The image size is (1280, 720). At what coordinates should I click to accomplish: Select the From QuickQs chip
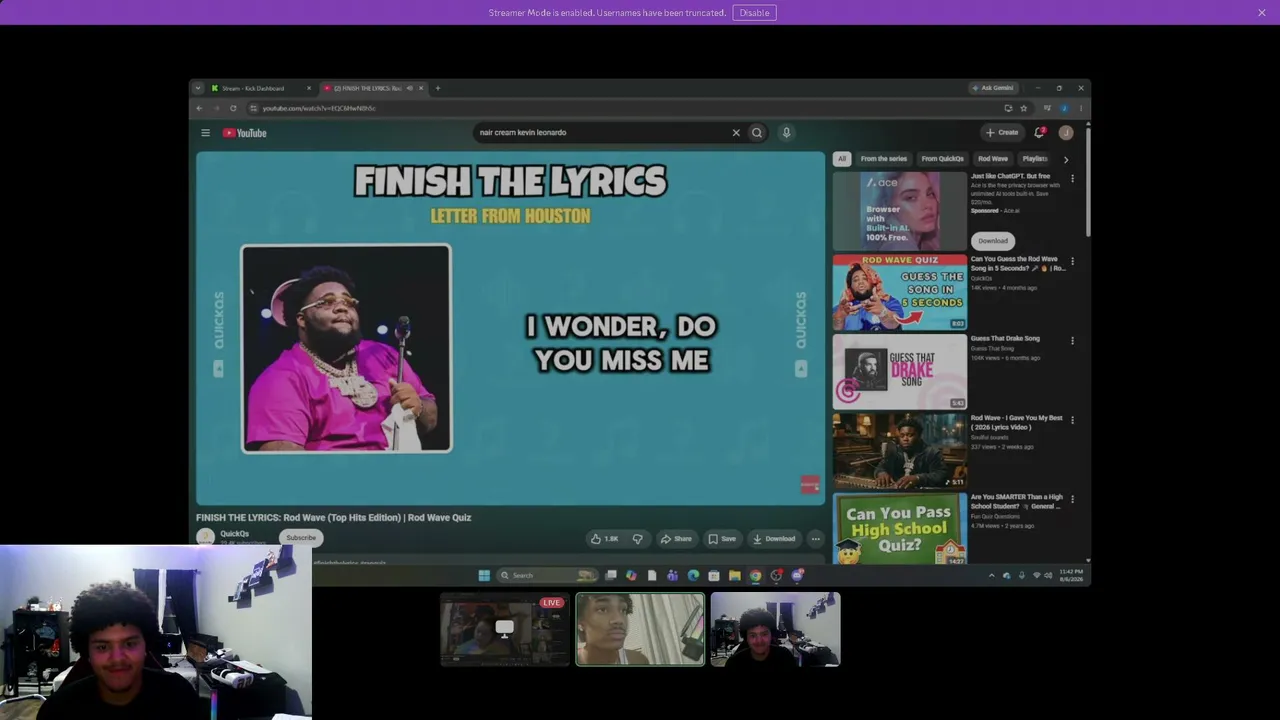(x=942, y=159)
